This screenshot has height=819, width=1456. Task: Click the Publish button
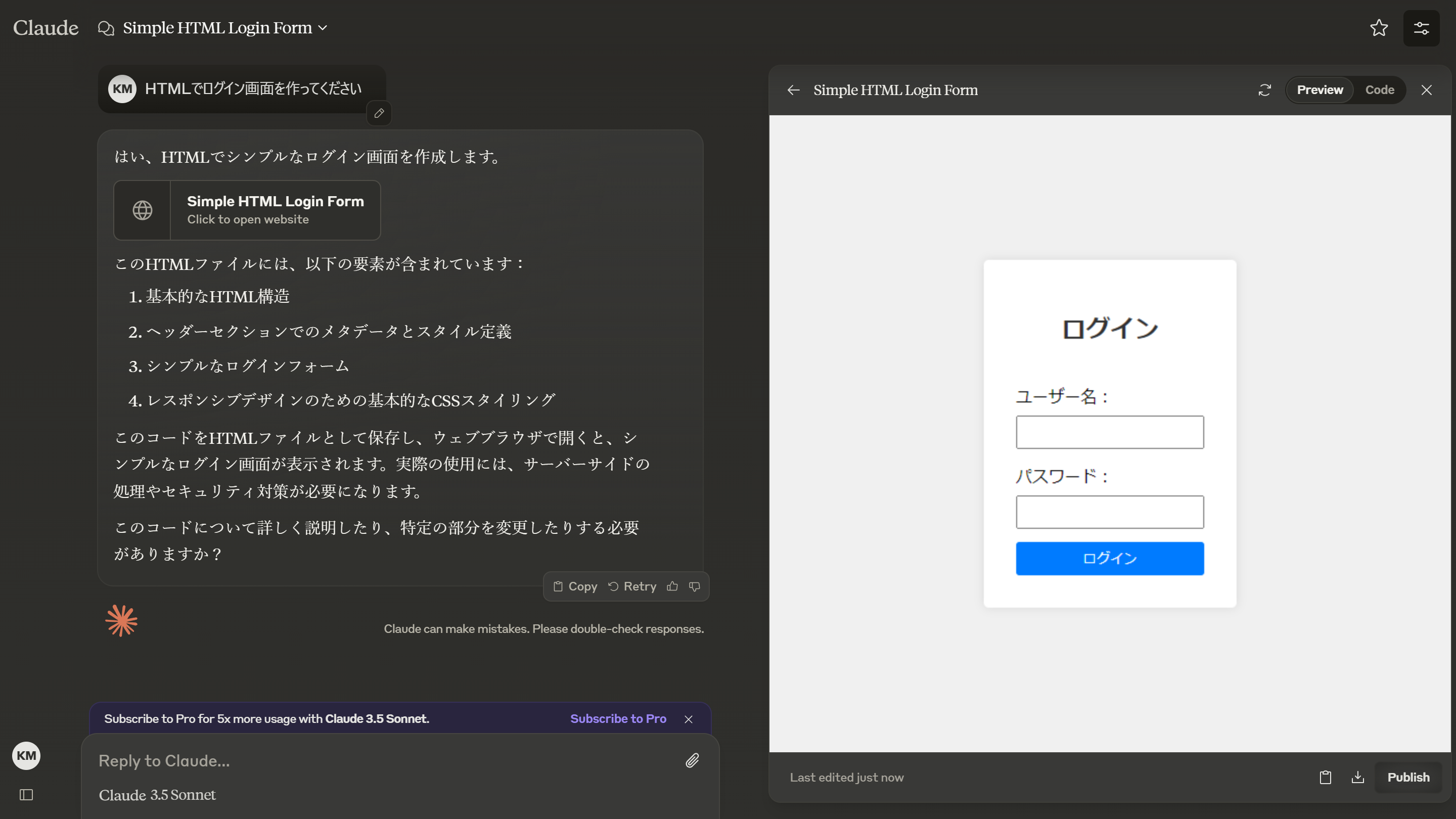point(1408,777)
